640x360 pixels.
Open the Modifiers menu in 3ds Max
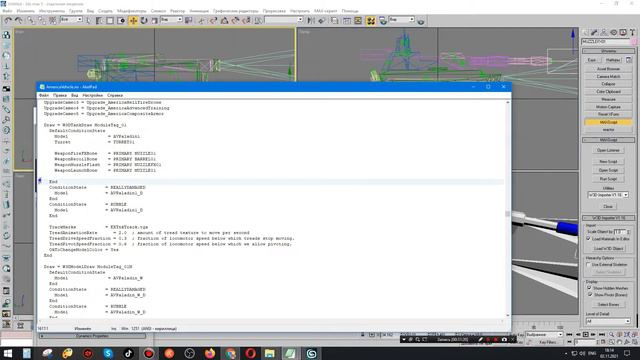point(131,11)
